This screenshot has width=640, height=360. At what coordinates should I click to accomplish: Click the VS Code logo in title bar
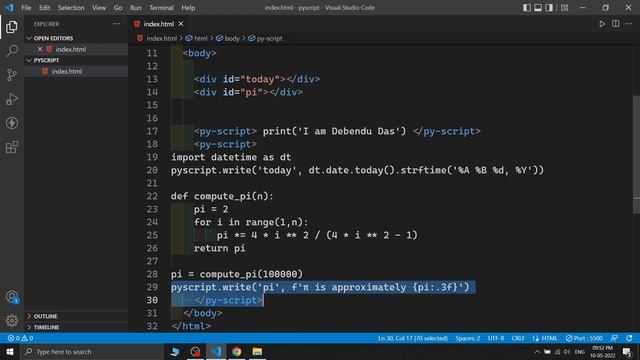coord(9,8)
